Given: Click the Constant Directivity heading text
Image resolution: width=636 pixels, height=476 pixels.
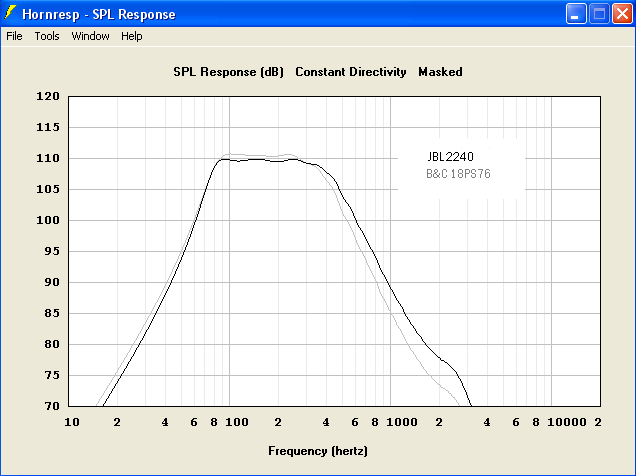Looking at the screenshot, I should tap(350, 72).
